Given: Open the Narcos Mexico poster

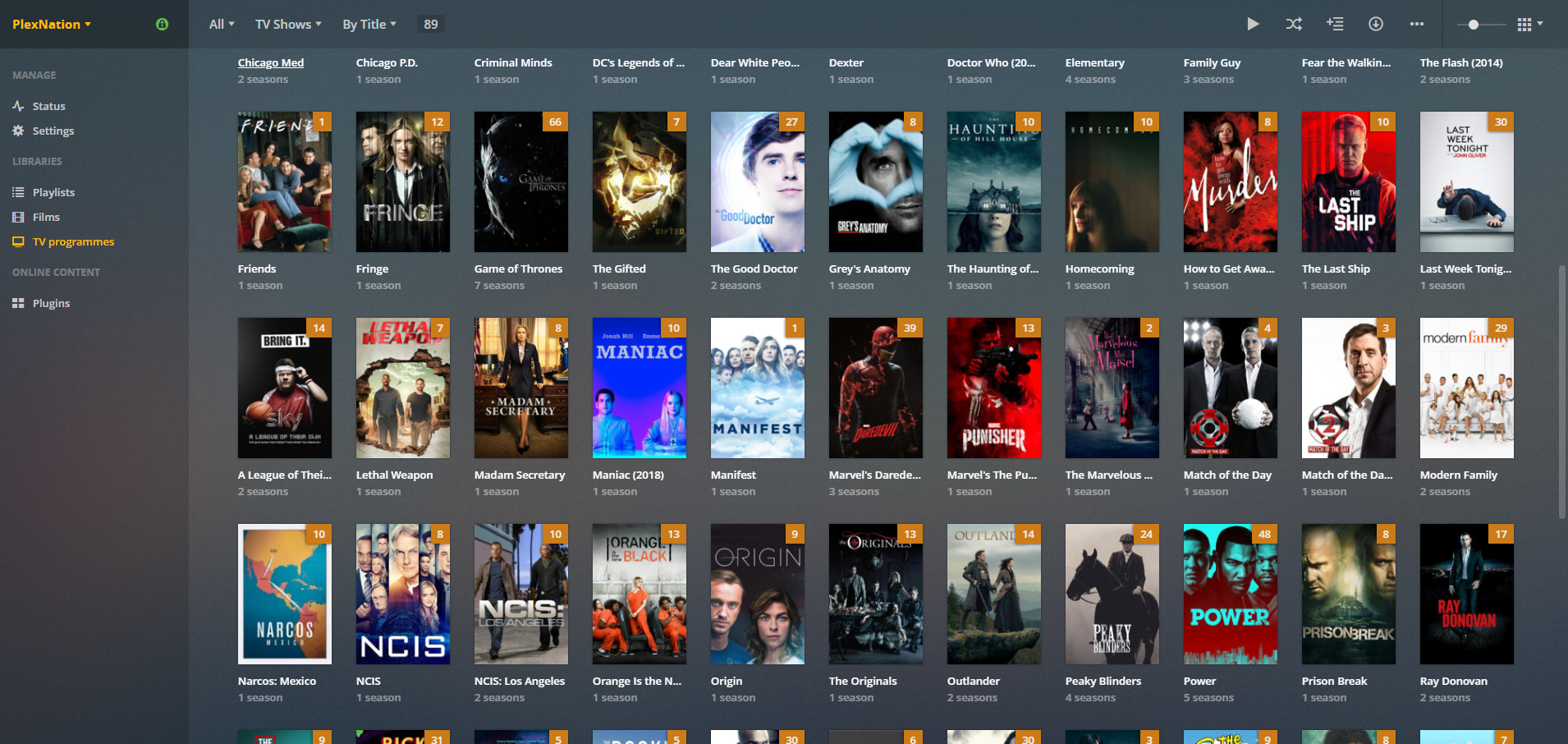Looking at the screenshot, I should pyautogui.click(x=285, y=594).
